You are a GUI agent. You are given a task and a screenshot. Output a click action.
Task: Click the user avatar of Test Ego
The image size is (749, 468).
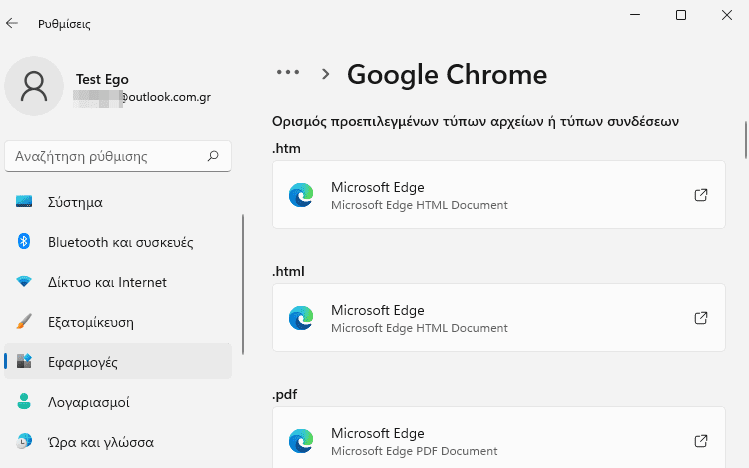pos(34,86)
